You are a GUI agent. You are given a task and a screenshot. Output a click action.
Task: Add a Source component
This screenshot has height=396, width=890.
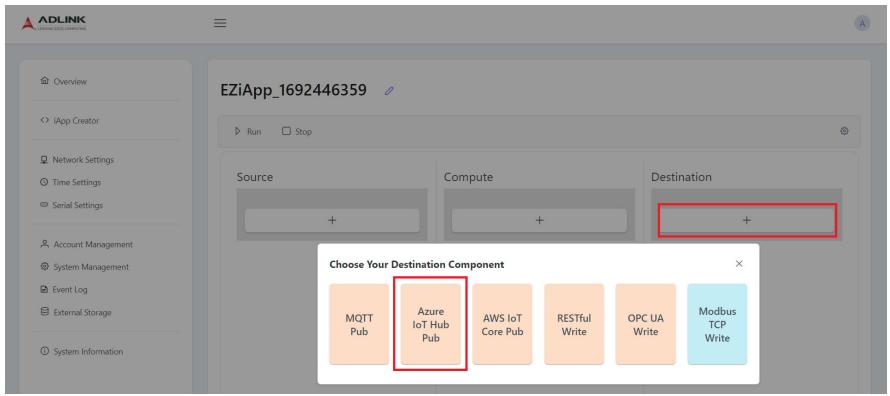coord(332,220)
